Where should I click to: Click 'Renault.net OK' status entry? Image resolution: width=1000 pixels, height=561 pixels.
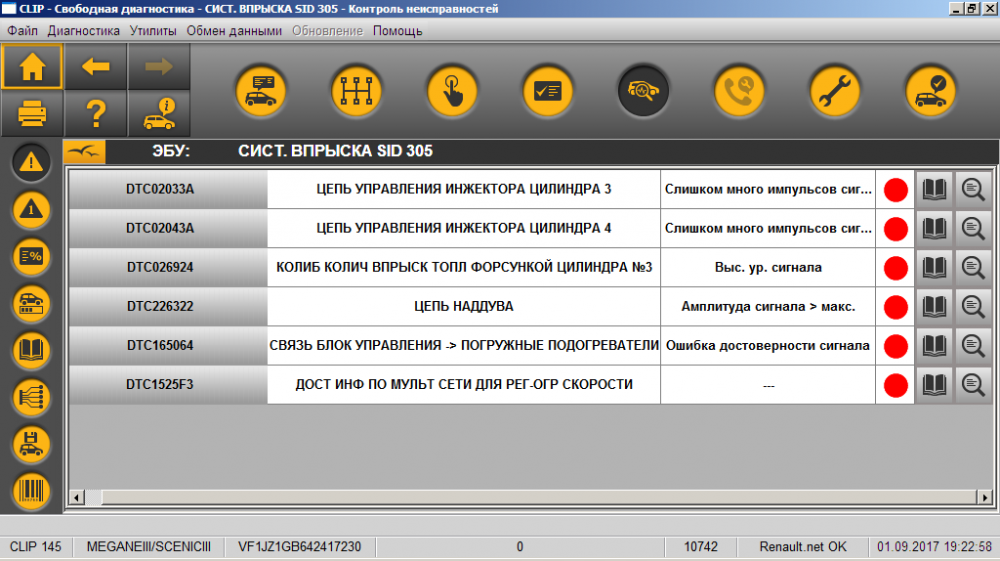tap(803, 547)
